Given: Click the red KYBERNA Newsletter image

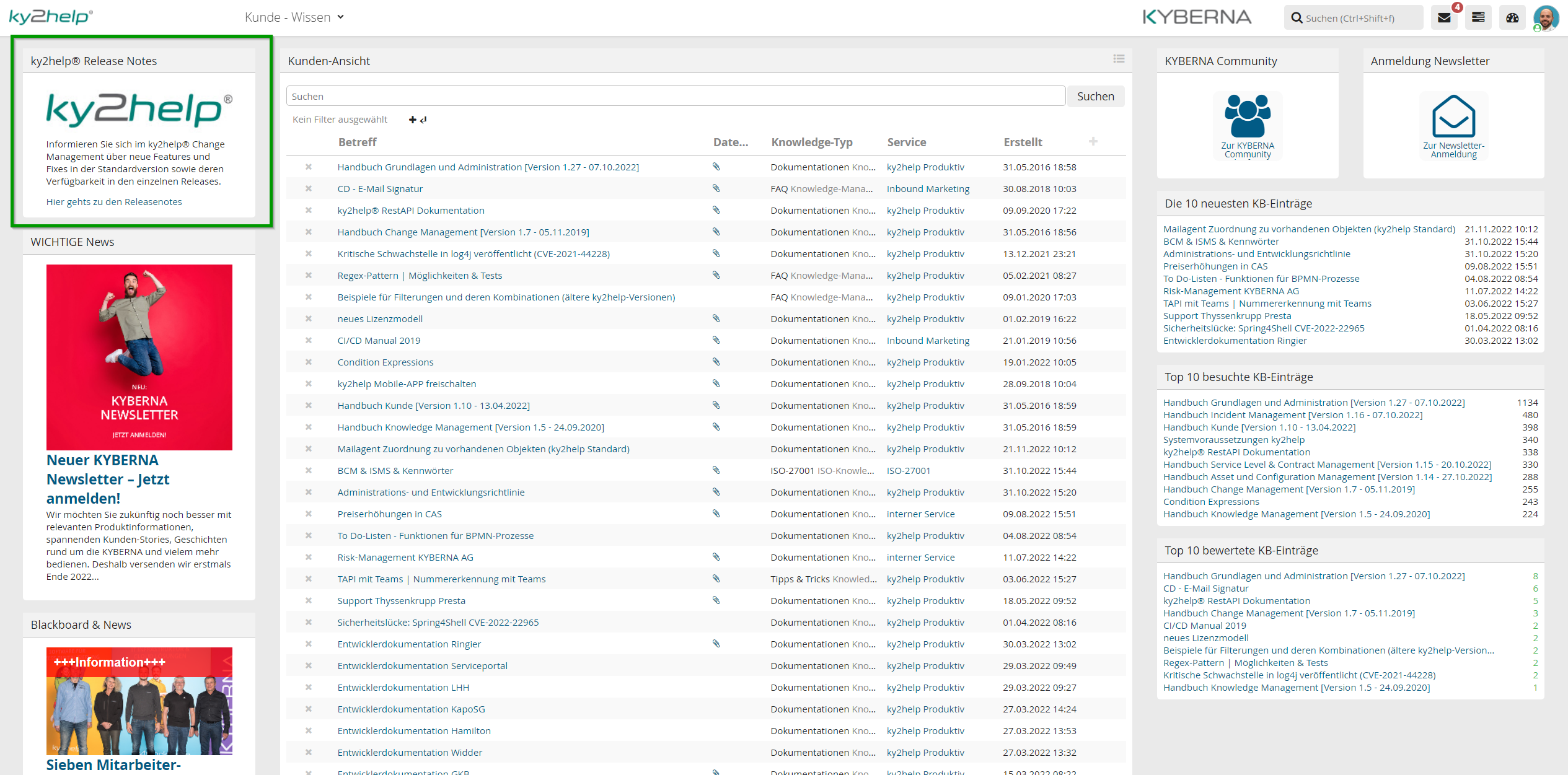Looking at the screenshot, I should point(139,357).
